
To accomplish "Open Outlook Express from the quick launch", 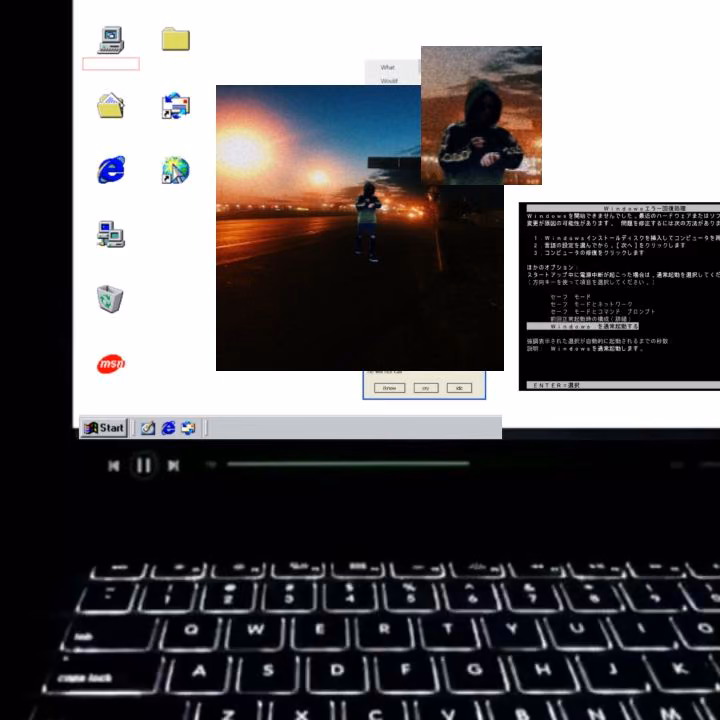I will click(x=188, y=428).
